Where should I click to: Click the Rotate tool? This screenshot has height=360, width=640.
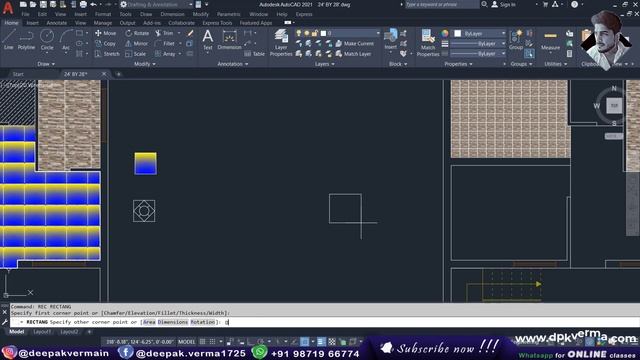point(137,33)
